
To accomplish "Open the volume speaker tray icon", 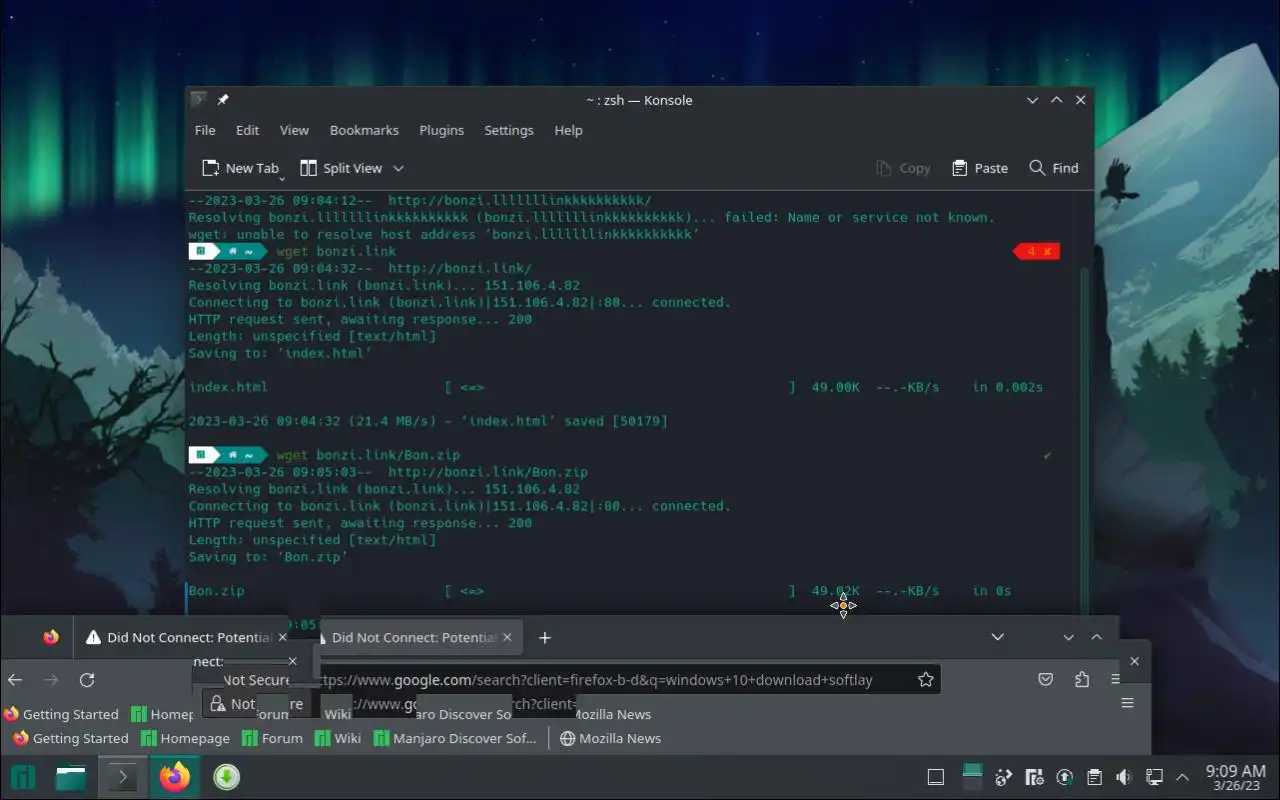I will 1124,777.
